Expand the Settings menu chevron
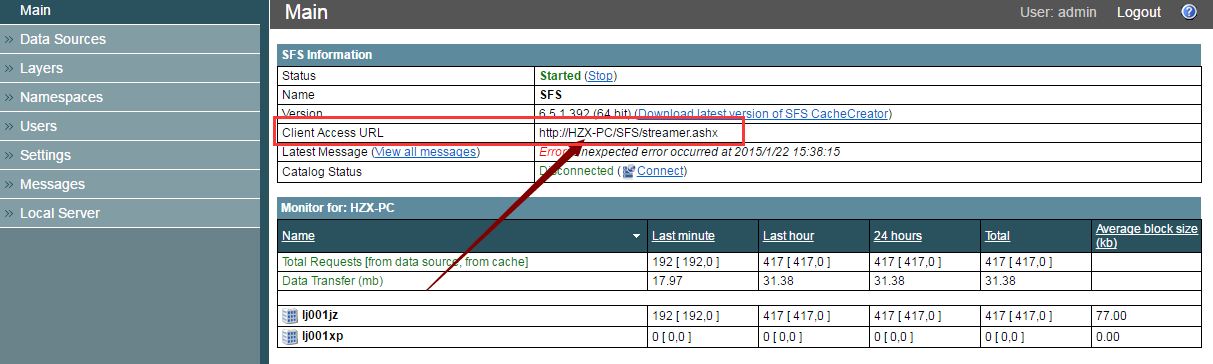The image size is (1213, 364). (8, 156)
